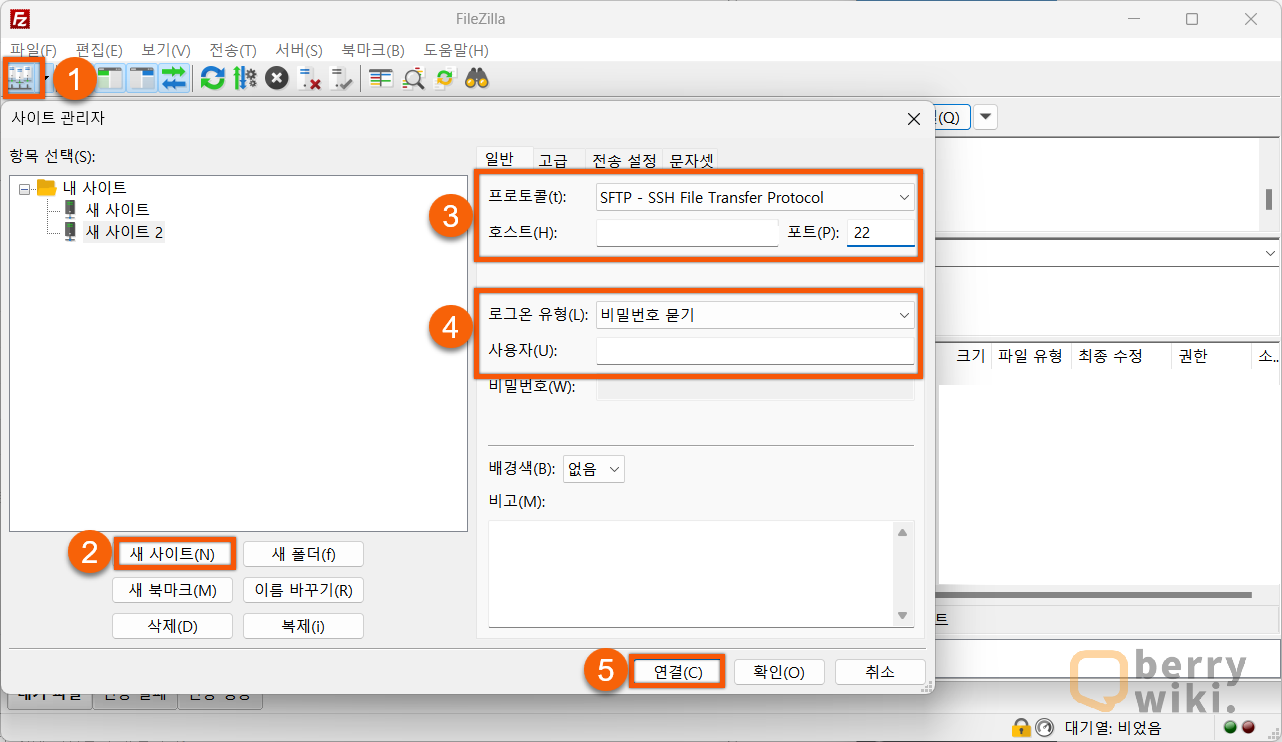Click the green refresh file lists icon
The image size is (1282, 742).
pyautogui.click(x=212, y=78)
